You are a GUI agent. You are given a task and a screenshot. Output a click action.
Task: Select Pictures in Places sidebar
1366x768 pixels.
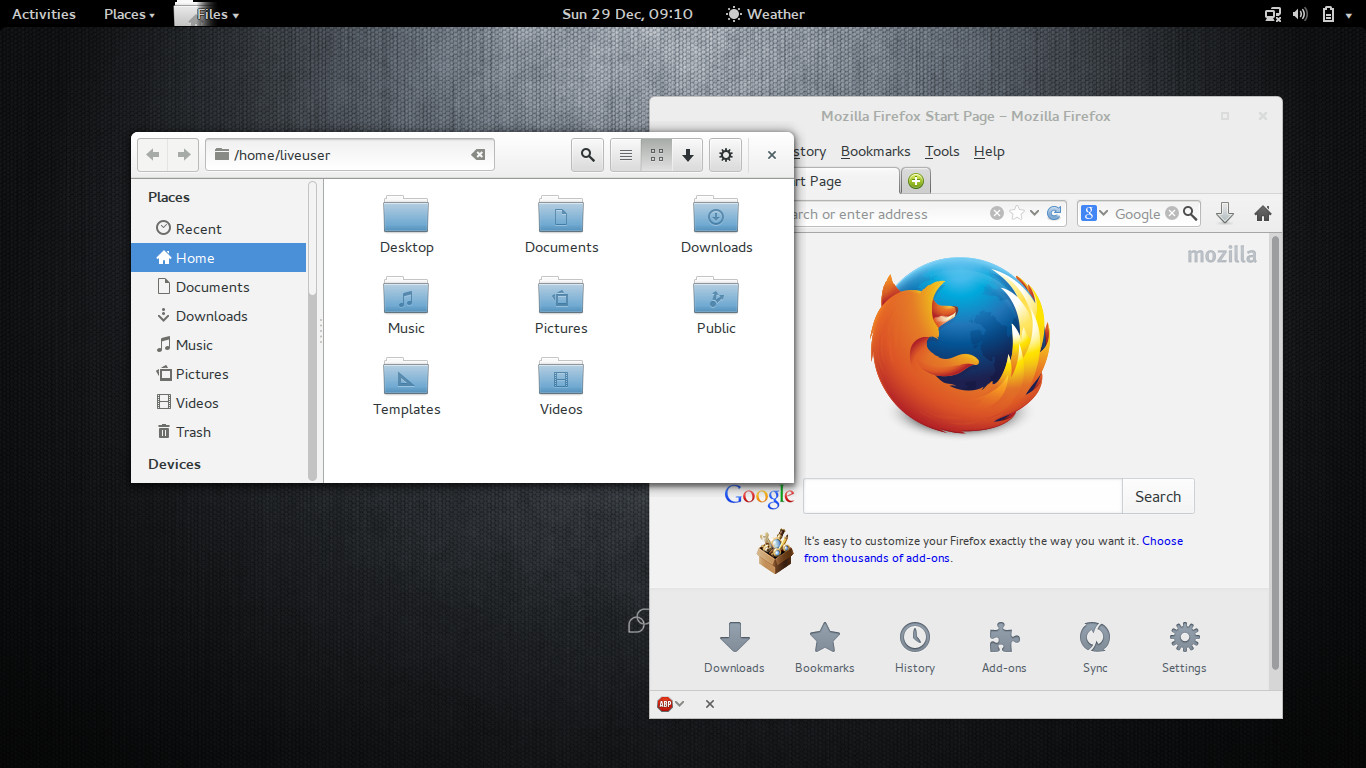[219, 374]
